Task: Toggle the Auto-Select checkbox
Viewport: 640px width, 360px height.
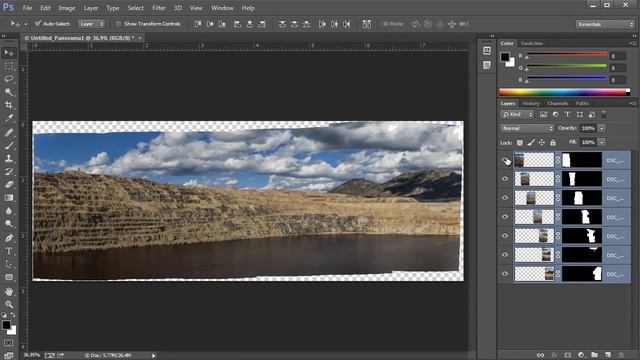Action: (x=38, y=24)
